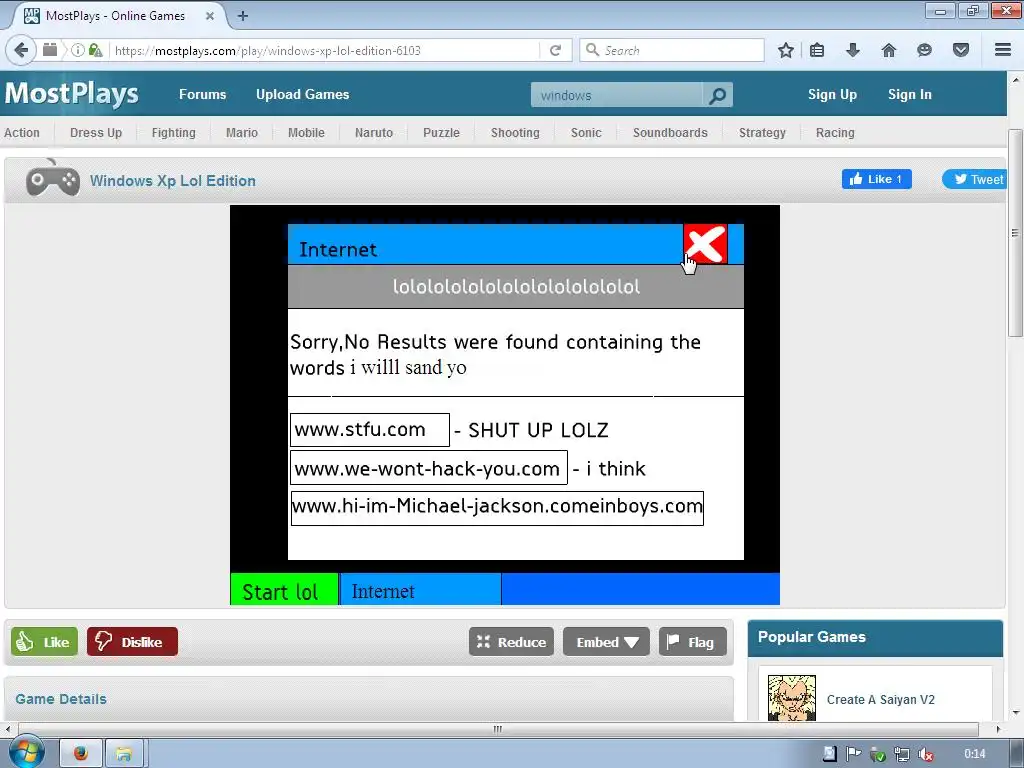Click the network tray icon
The height and width of the screenshot is (768, 1024).
point(902,754)
